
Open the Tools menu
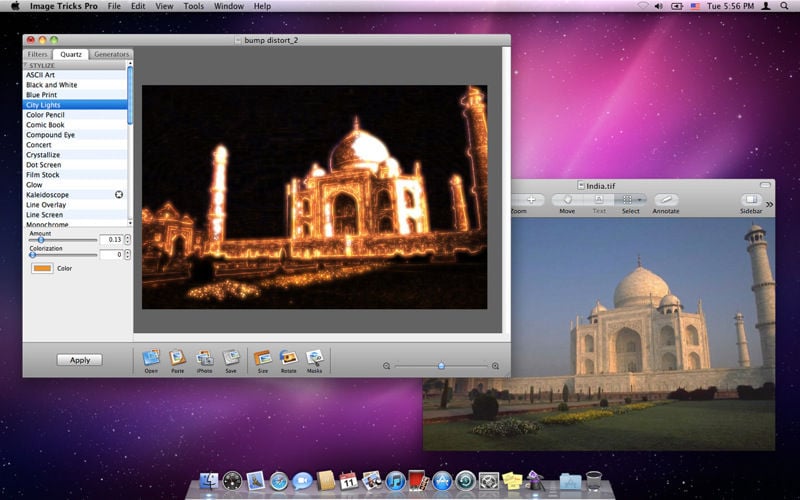point(193,6)
